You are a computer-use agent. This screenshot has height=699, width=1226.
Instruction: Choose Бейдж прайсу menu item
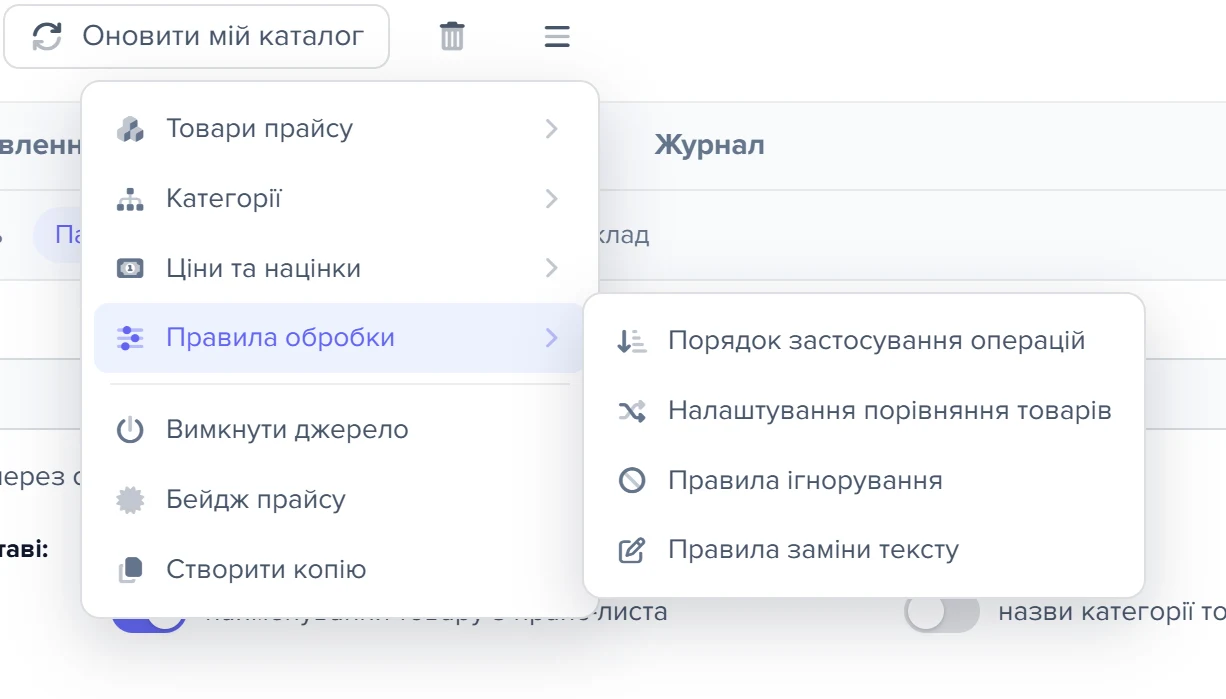pos(340,500)
